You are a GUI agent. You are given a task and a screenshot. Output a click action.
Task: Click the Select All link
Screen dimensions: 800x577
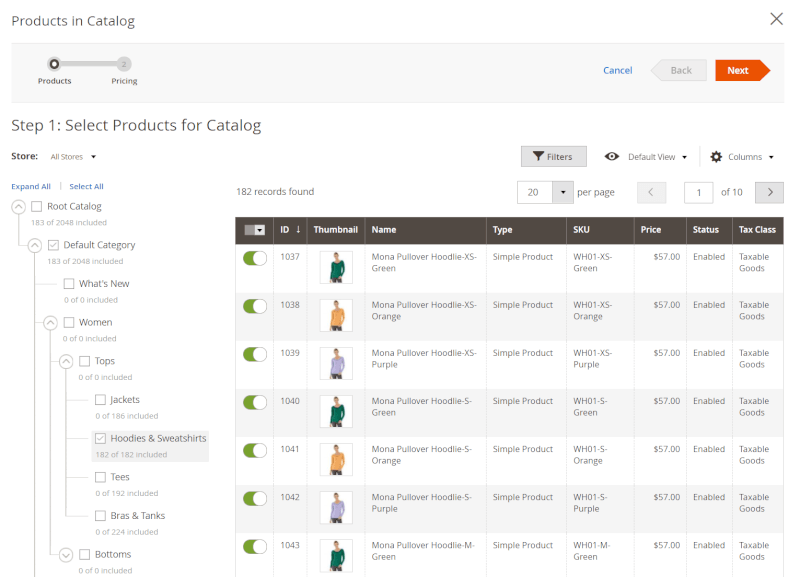pyautogui.click(x=86, y=186)
